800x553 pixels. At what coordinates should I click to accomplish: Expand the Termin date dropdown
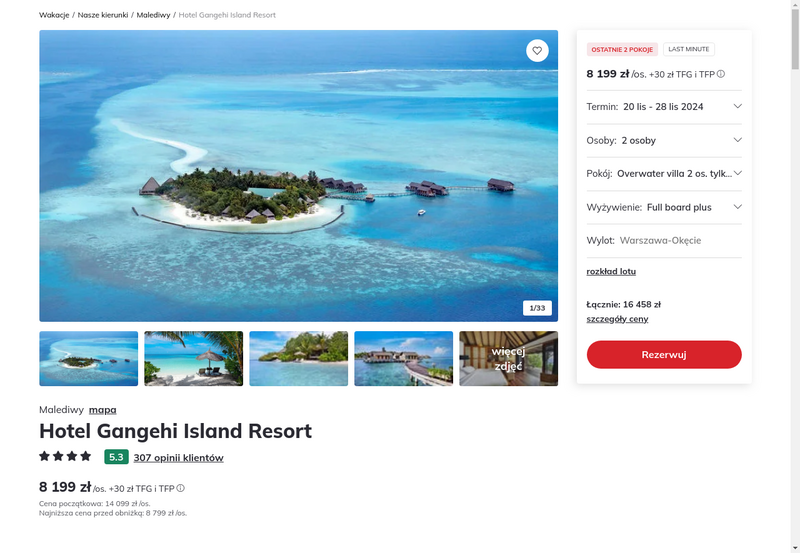[x=664, y=107]
